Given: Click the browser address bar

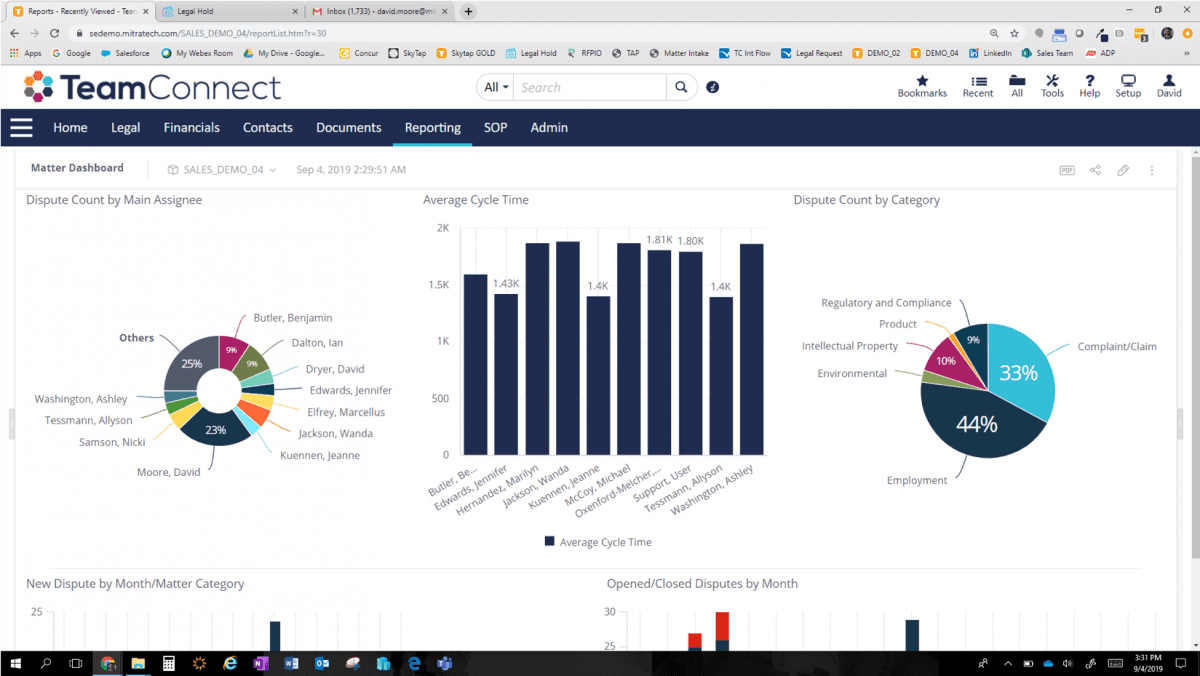Looking at the screenshot, I should point(530,33).
